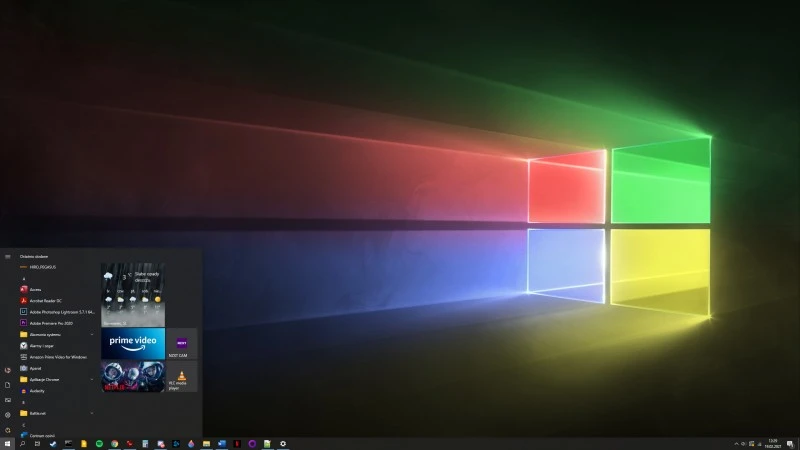Open the NZXT CAM tile
Viewport: 800px width, 450px height.
(182, 343)
